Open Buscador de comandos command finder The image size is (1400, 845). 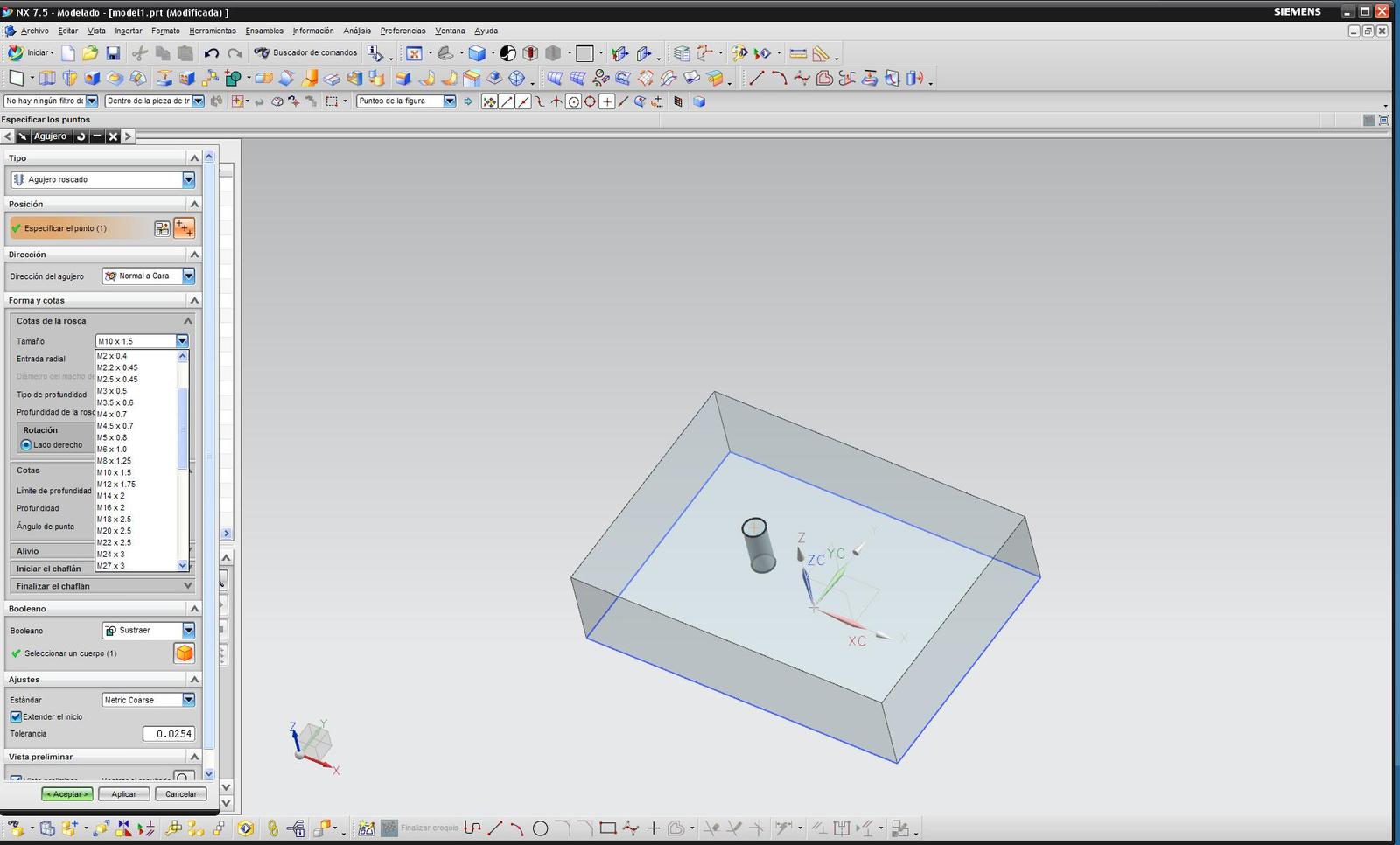(305, 52)
